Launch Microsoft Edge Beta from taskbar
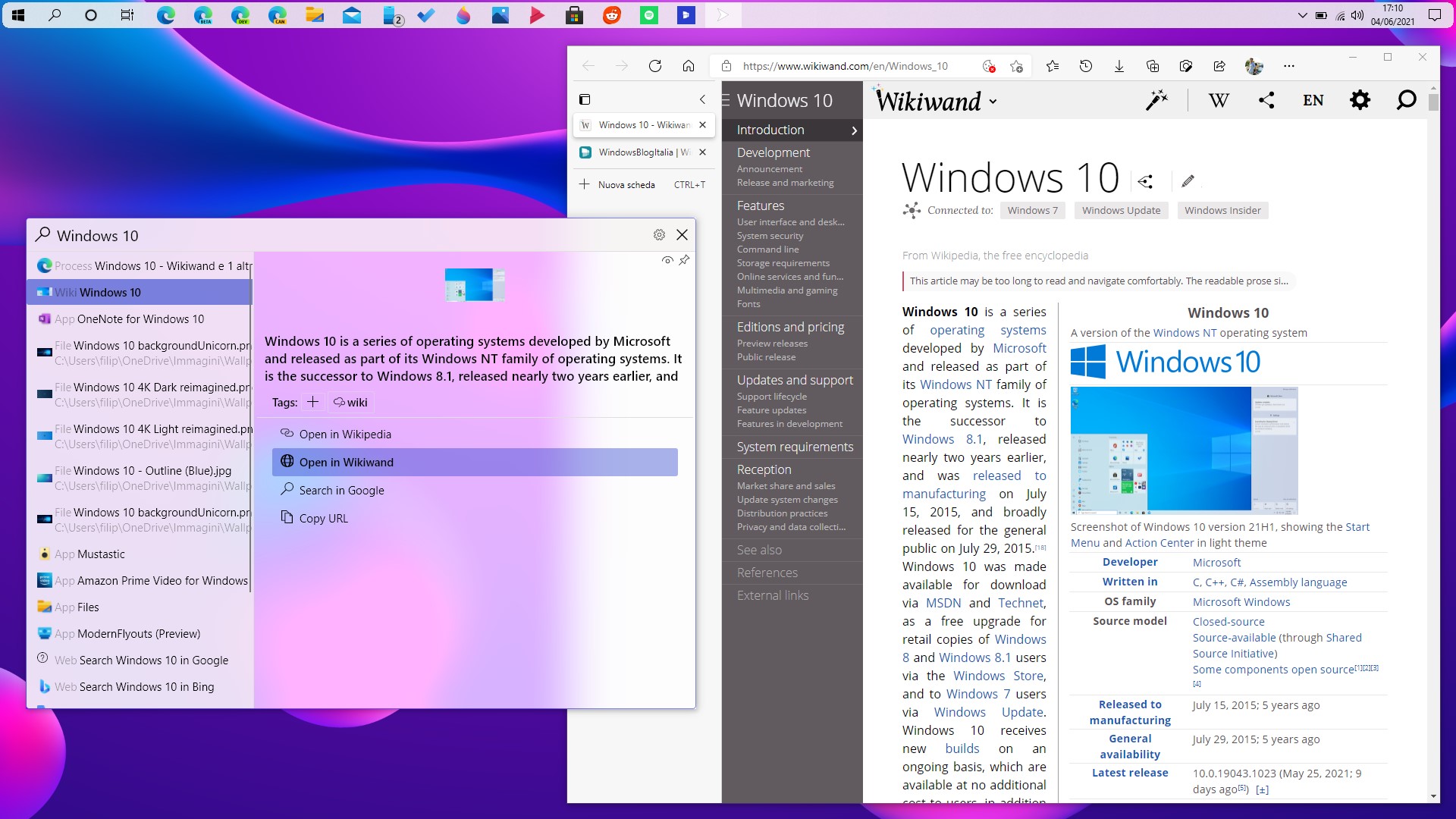Image resolution: width=1456 pixels, height=819 pixels. click(202, 15)
